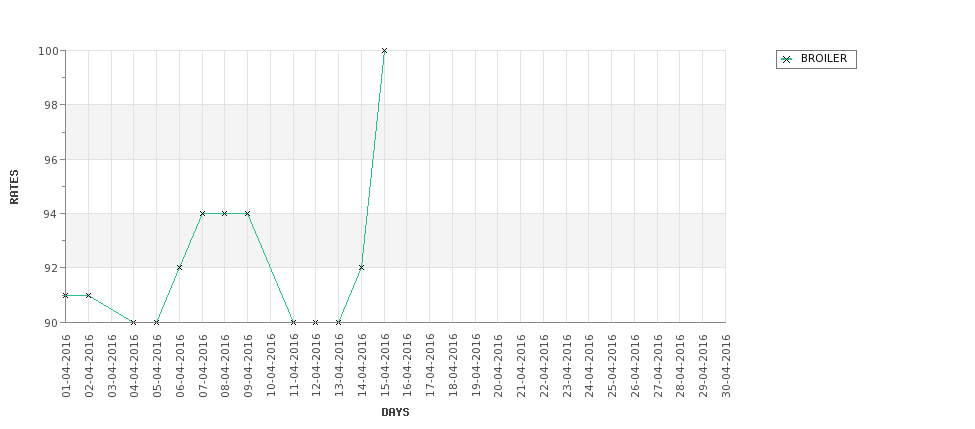Click the BROILER legend marker icon

point(786,59)
